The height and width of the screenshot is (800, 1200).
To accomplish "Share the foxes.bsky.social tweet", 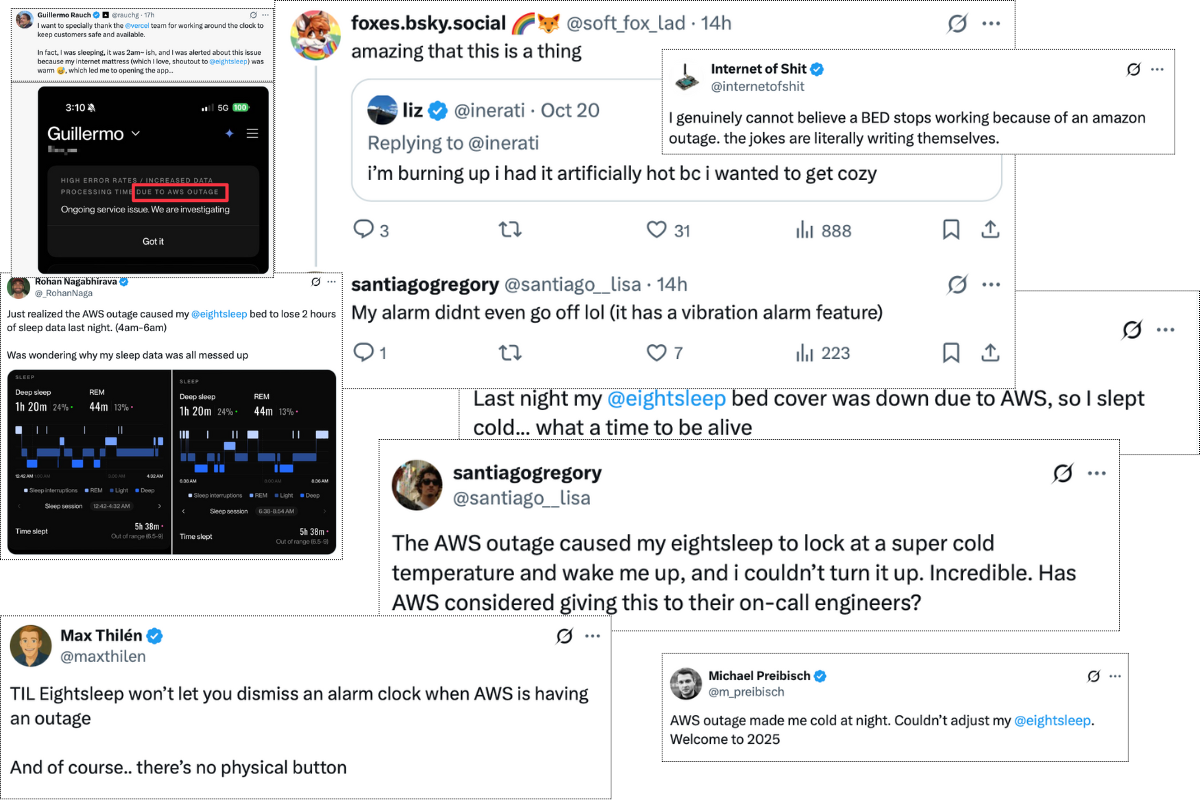I will click(x=990, y=230).
